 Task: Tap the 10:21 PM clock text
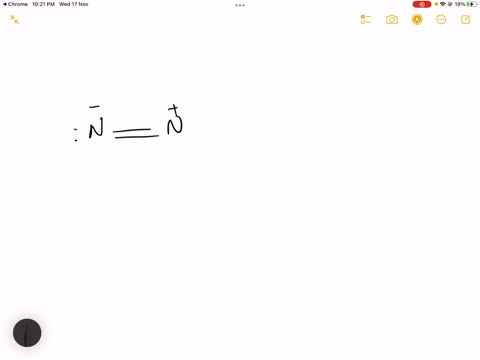pyautogui.click(x=43, y=4)
